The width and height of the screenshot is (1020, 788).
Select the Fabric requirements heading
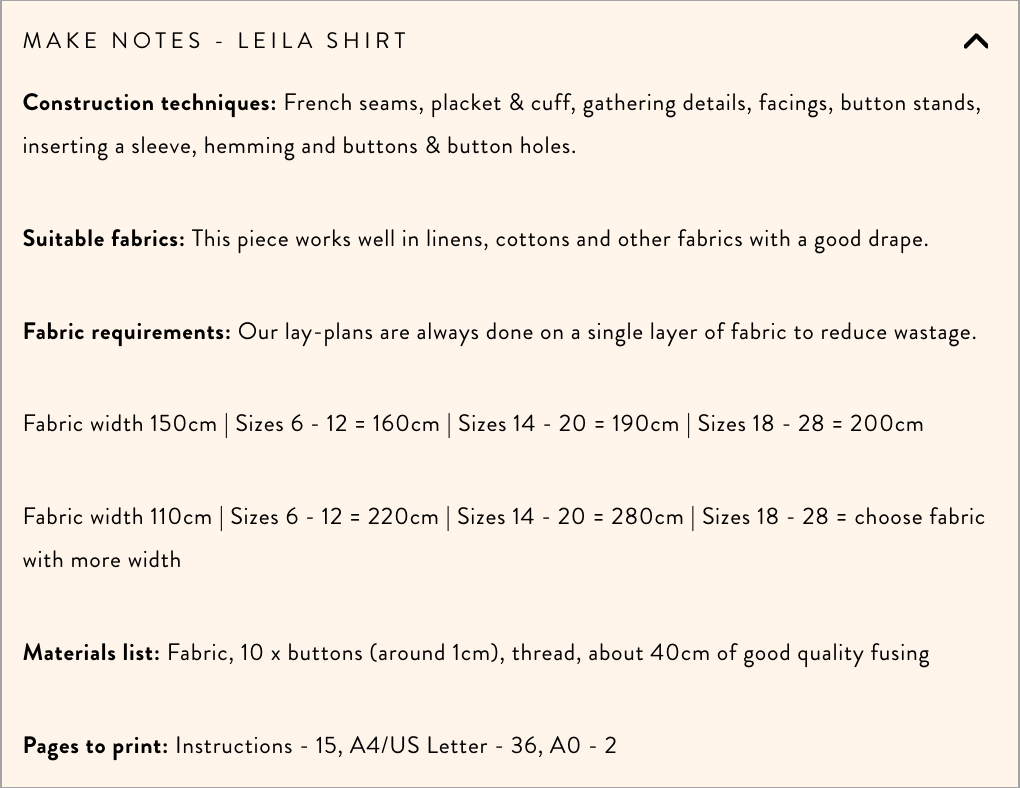pyautogui.click(x=126, y=331)
